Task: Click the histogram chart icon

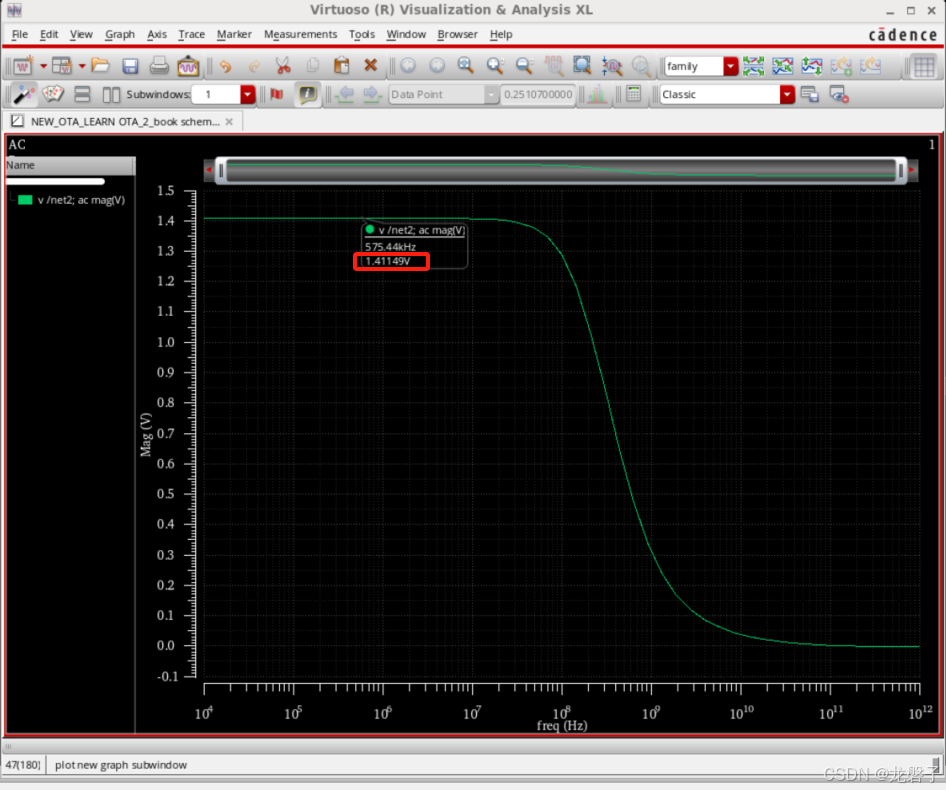Action: point(597,95)
